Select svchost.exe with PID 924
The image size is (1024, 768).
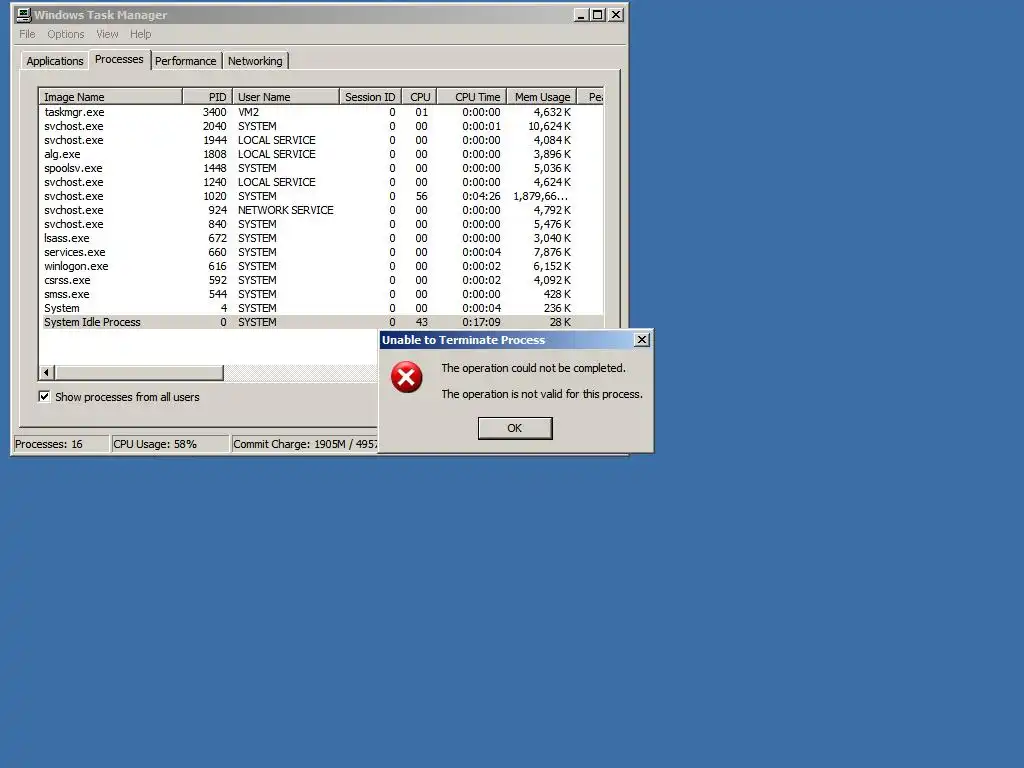tap(321, 210)
